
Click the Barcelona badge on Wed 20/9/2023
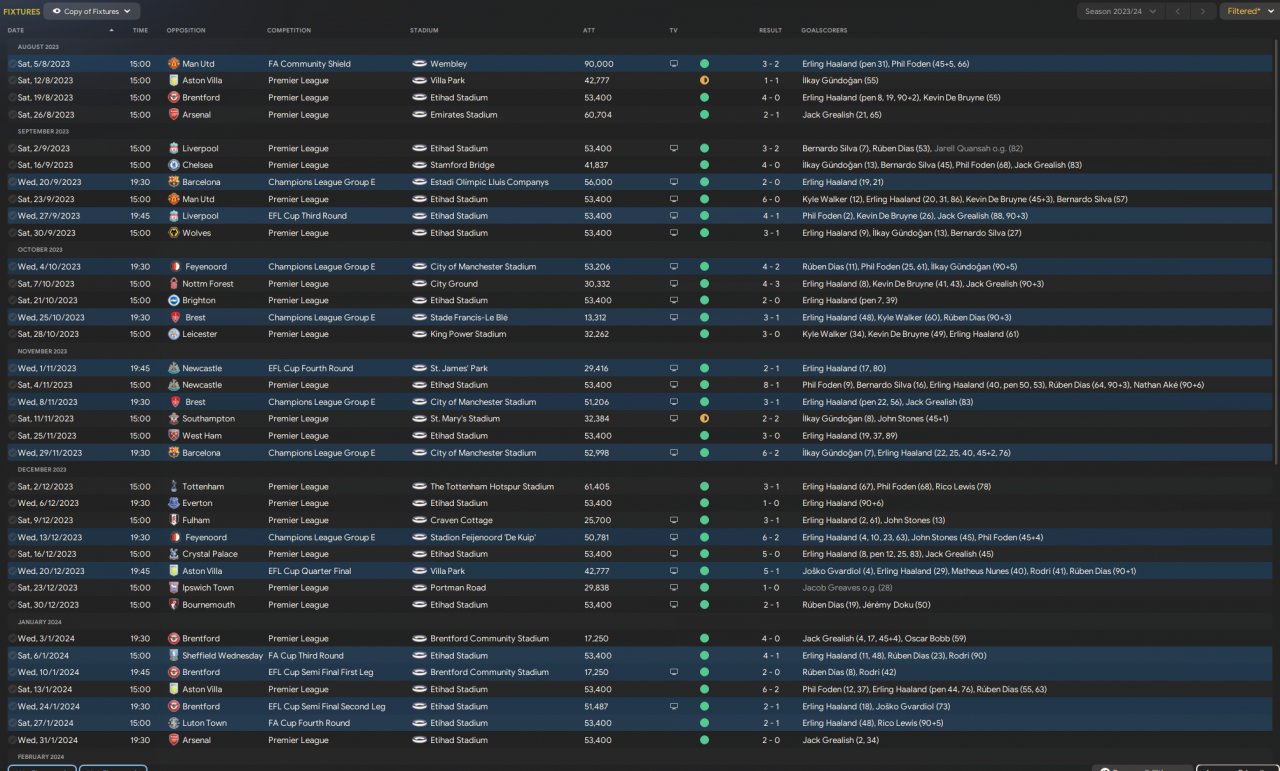174,182
